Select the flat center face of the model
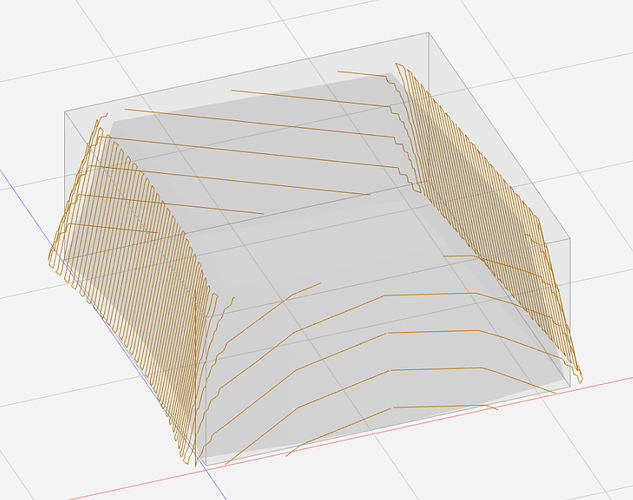Viewport: 633px width, 500px height. (x=330, y=240)
